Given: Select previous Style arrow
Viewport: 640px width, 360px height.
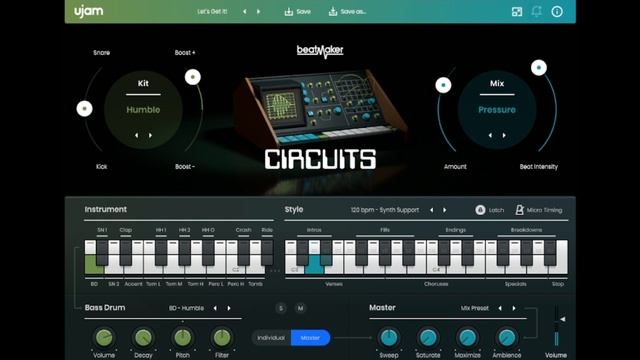Looking at the screenshot, I should [431, 210].
